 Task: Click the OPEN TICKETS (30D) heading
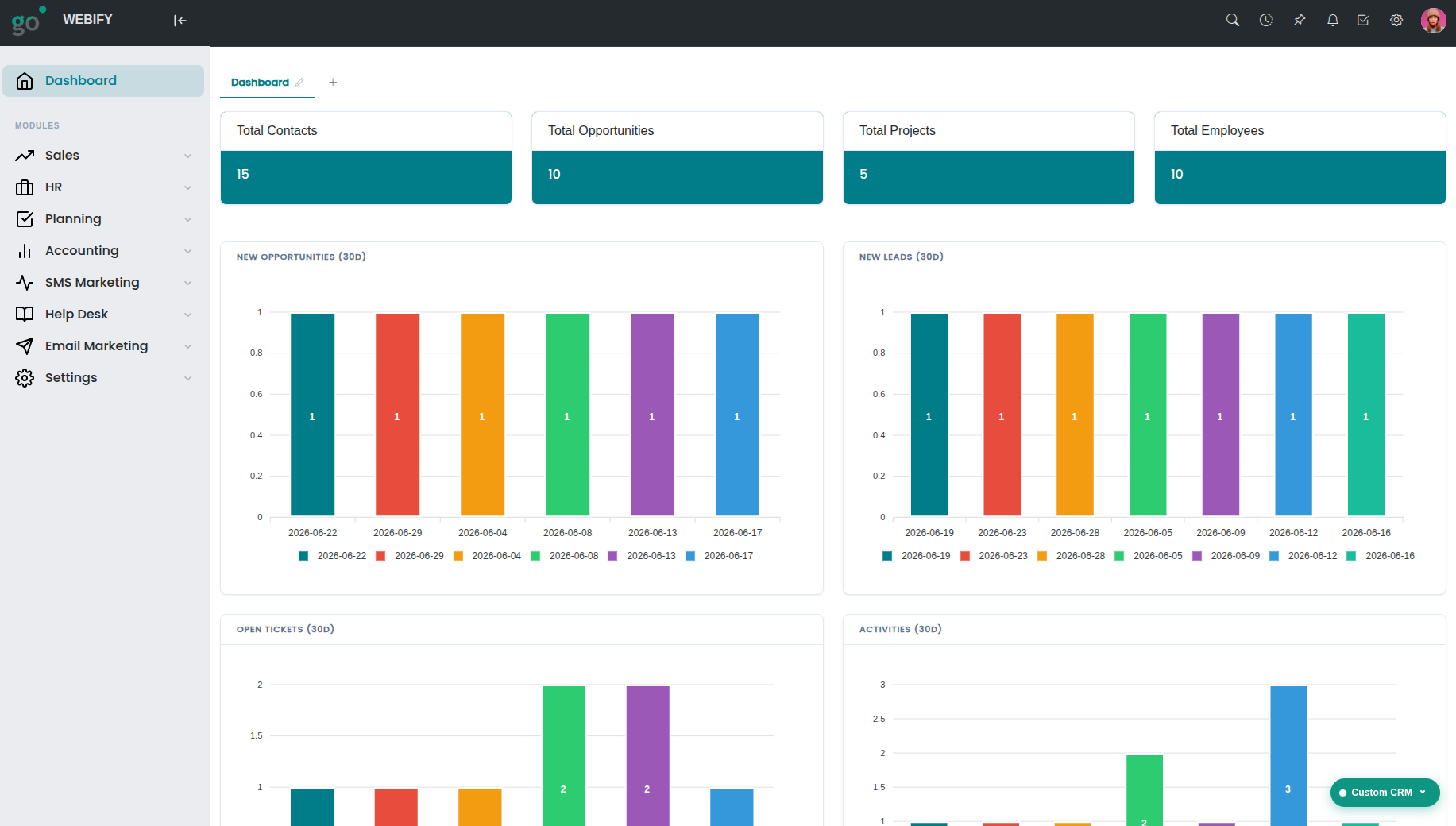click(x=285, y=629)
